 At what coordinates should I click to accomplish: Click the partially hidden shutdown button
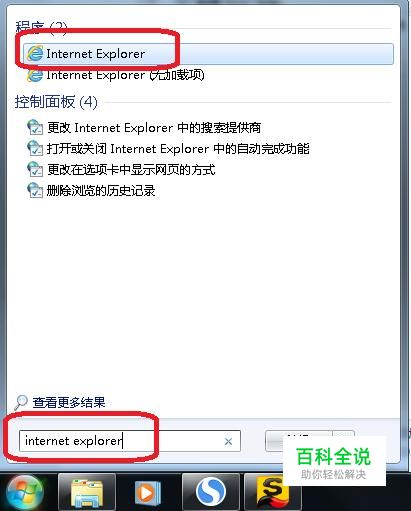click(299, 441)
